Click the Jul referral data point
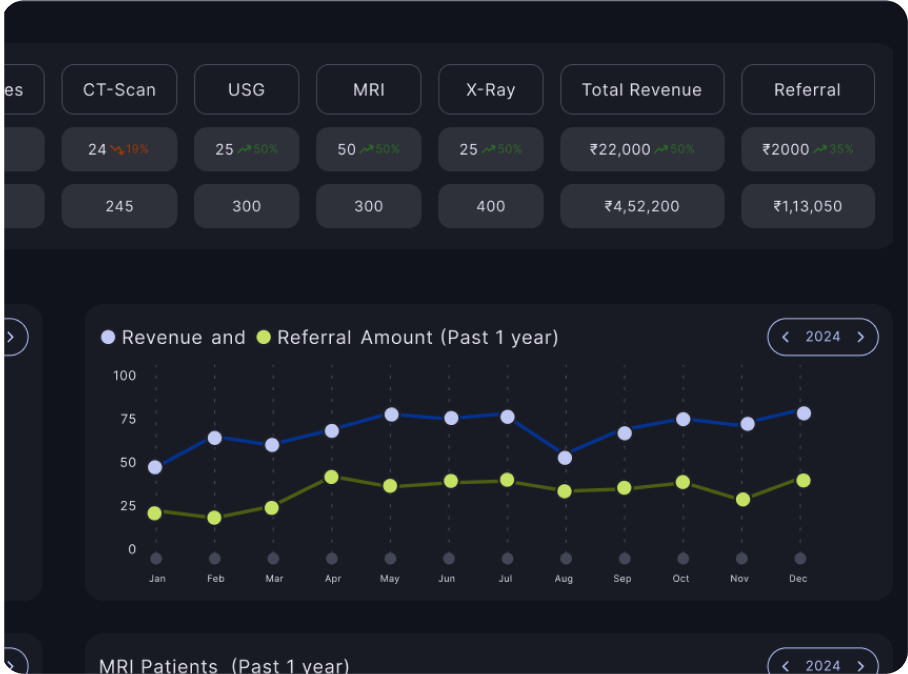 pyautogui.click(x=507, y=479)
